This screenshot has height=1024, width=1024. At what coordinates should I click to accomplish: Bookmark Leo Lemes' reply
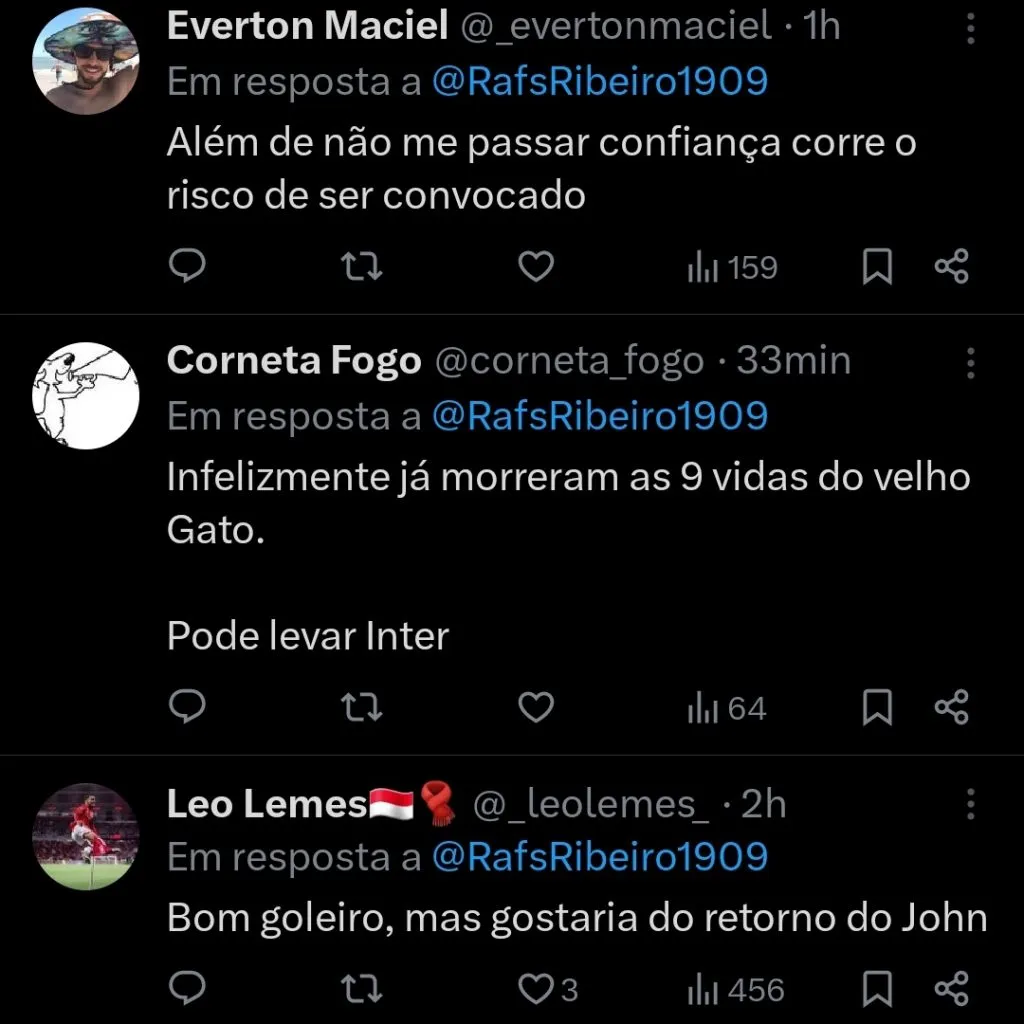pyautogui.click(x=877, y=987)
